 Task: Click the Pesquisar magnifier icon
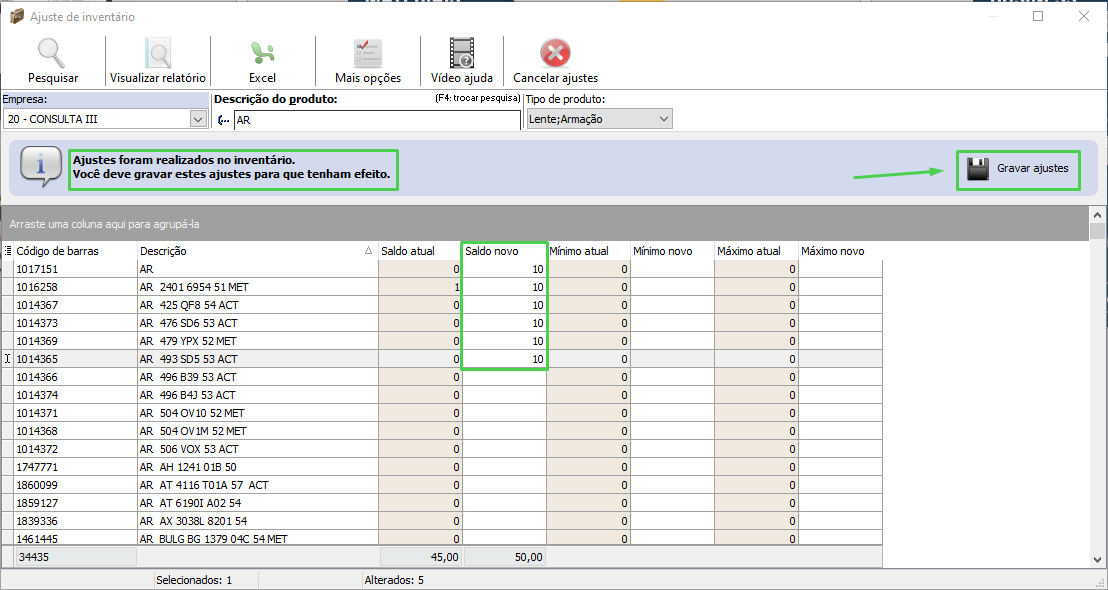[52, 54]
